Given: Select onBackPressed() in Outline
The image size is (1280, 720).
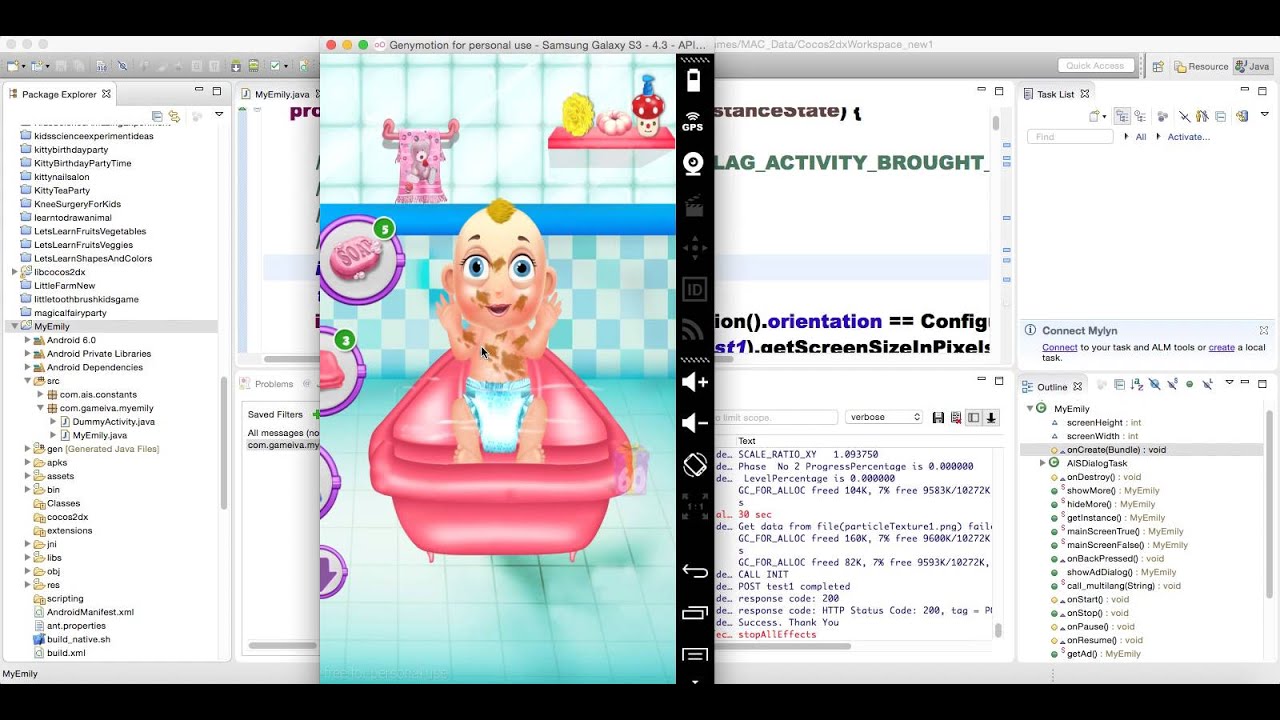Looking at the screenshot, I should coord(1107,558).
